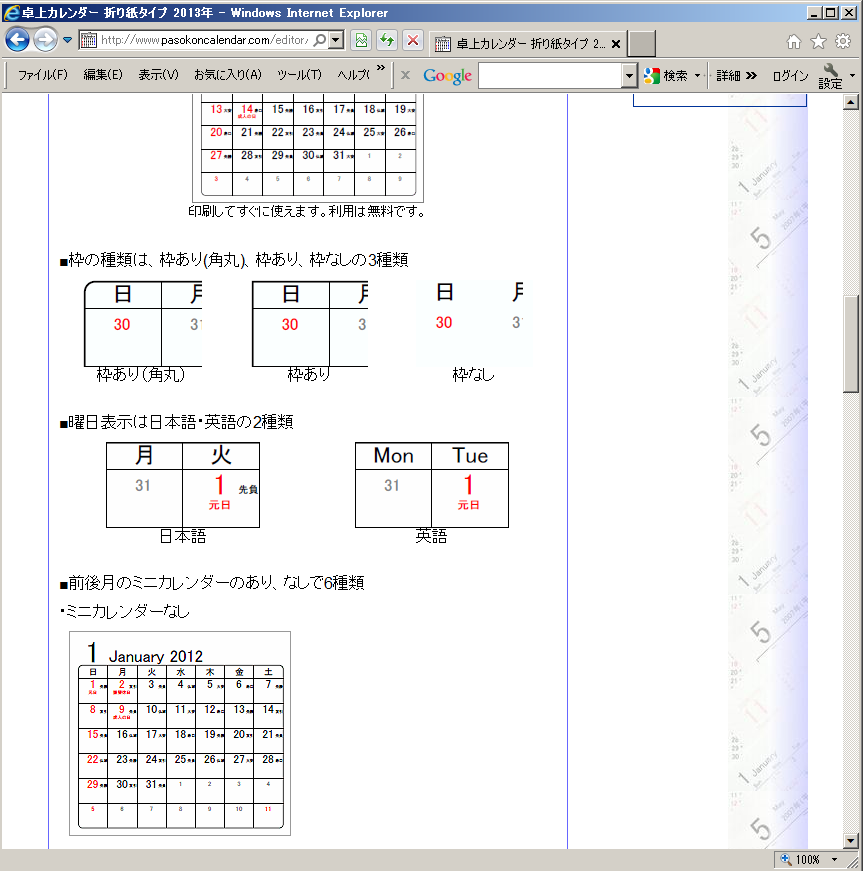Image resolution: width=863 pixels, height=871 pixels.
Task: Click the Stop loading red X icon
Action: tap(413, 40)
